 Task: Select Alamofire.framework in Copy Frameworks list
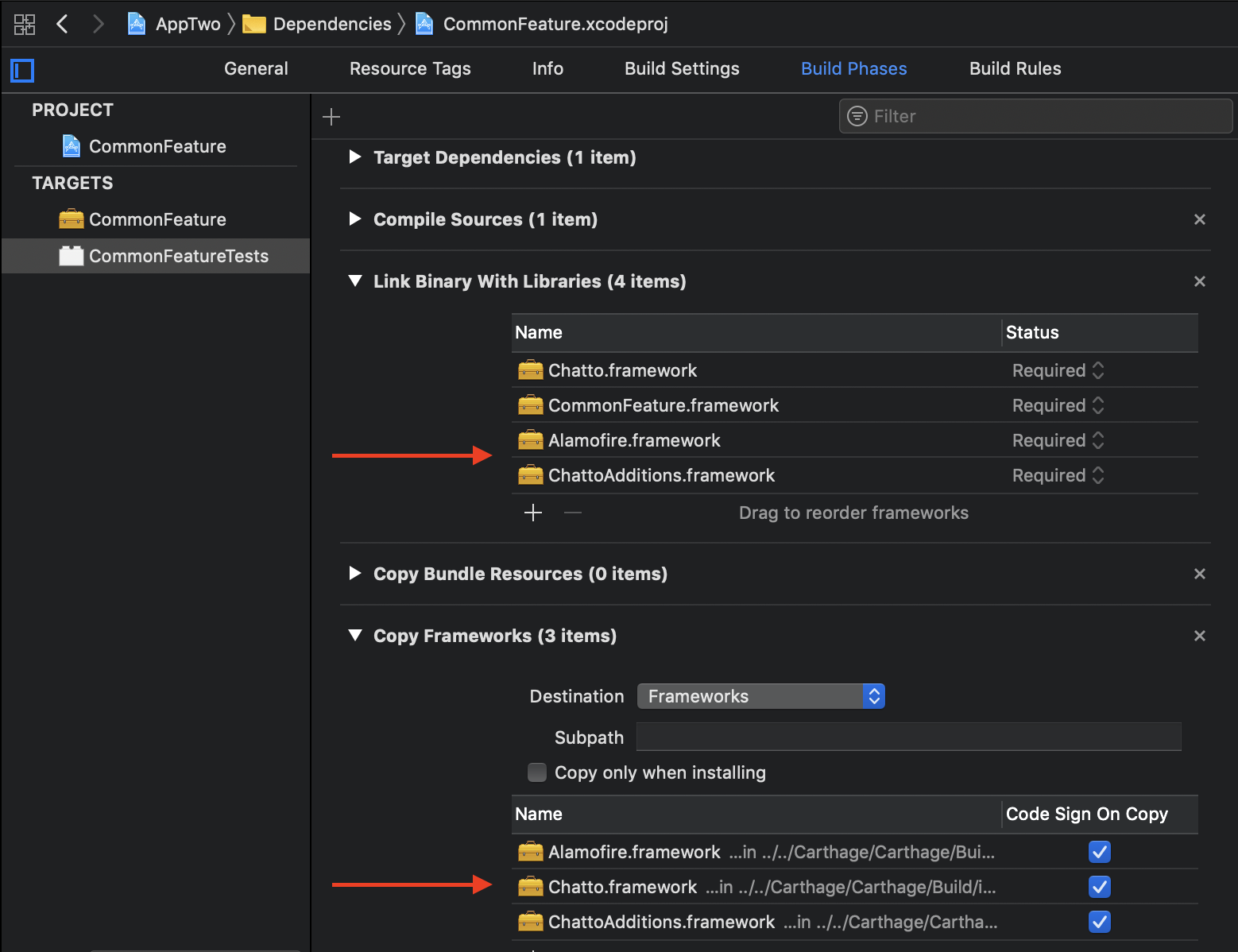[855, 852]
